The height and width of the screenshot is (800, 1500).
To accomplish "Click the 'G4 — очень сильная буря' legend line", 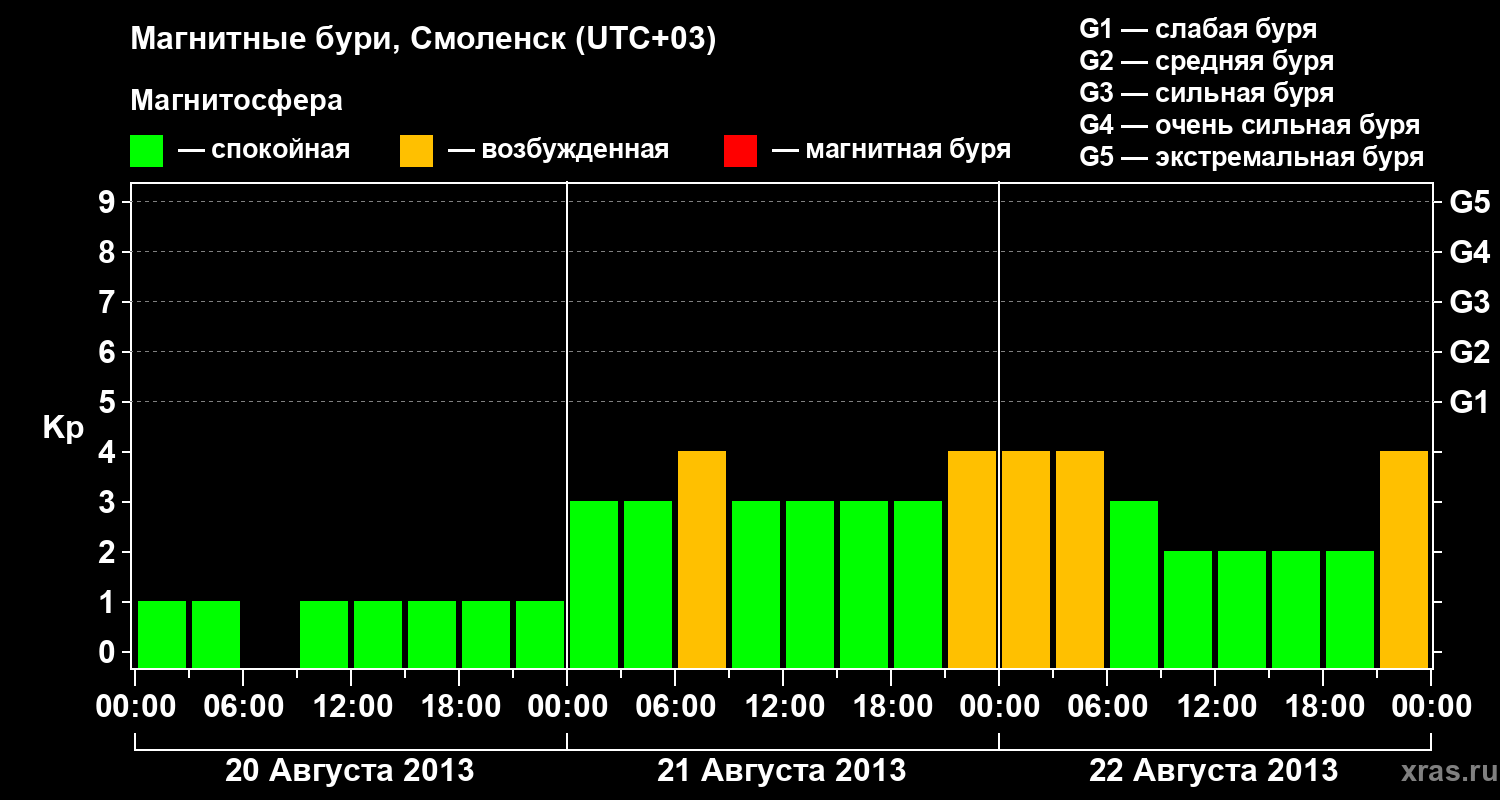I will tap(1250, 125).
